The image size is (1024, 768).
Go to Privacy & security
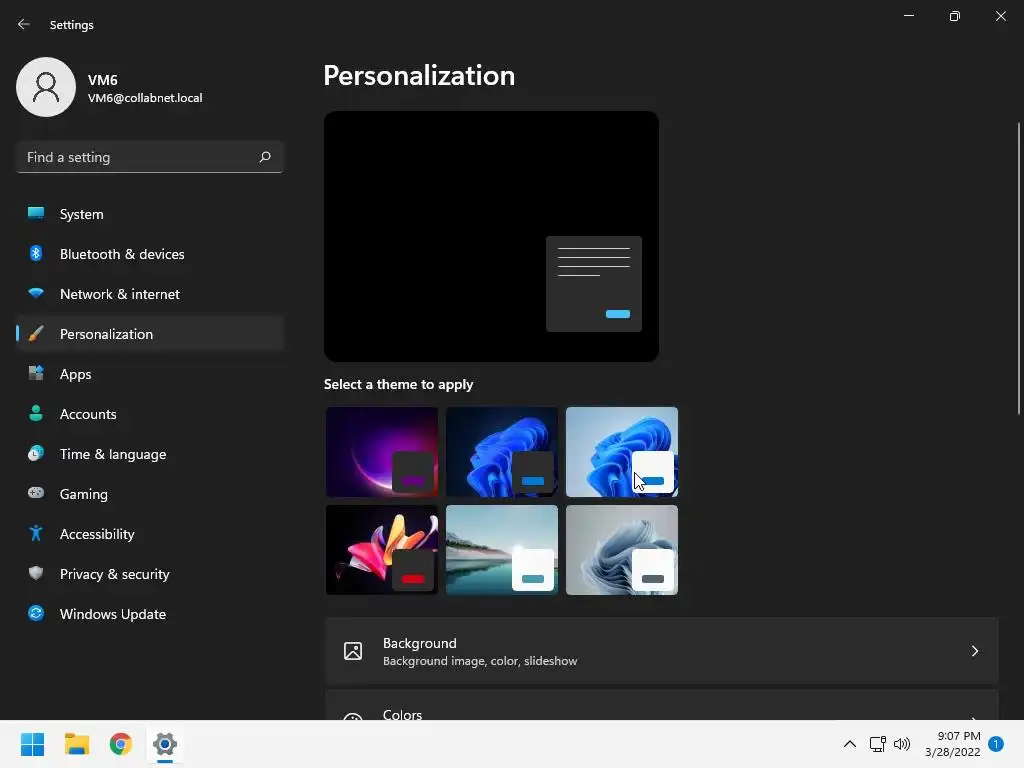150,574
